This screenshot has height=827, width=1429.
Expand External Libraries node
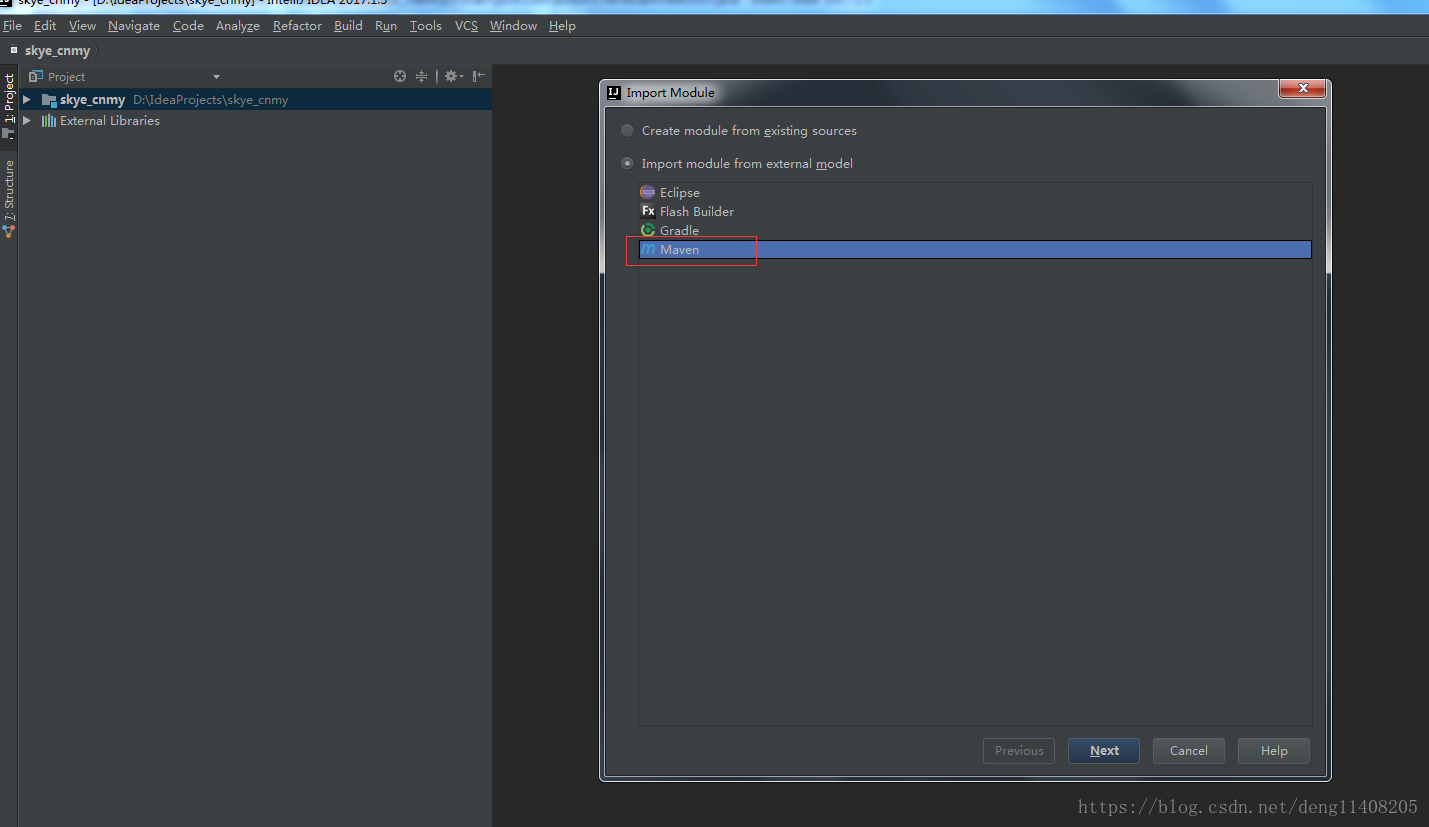pos(27,120)
